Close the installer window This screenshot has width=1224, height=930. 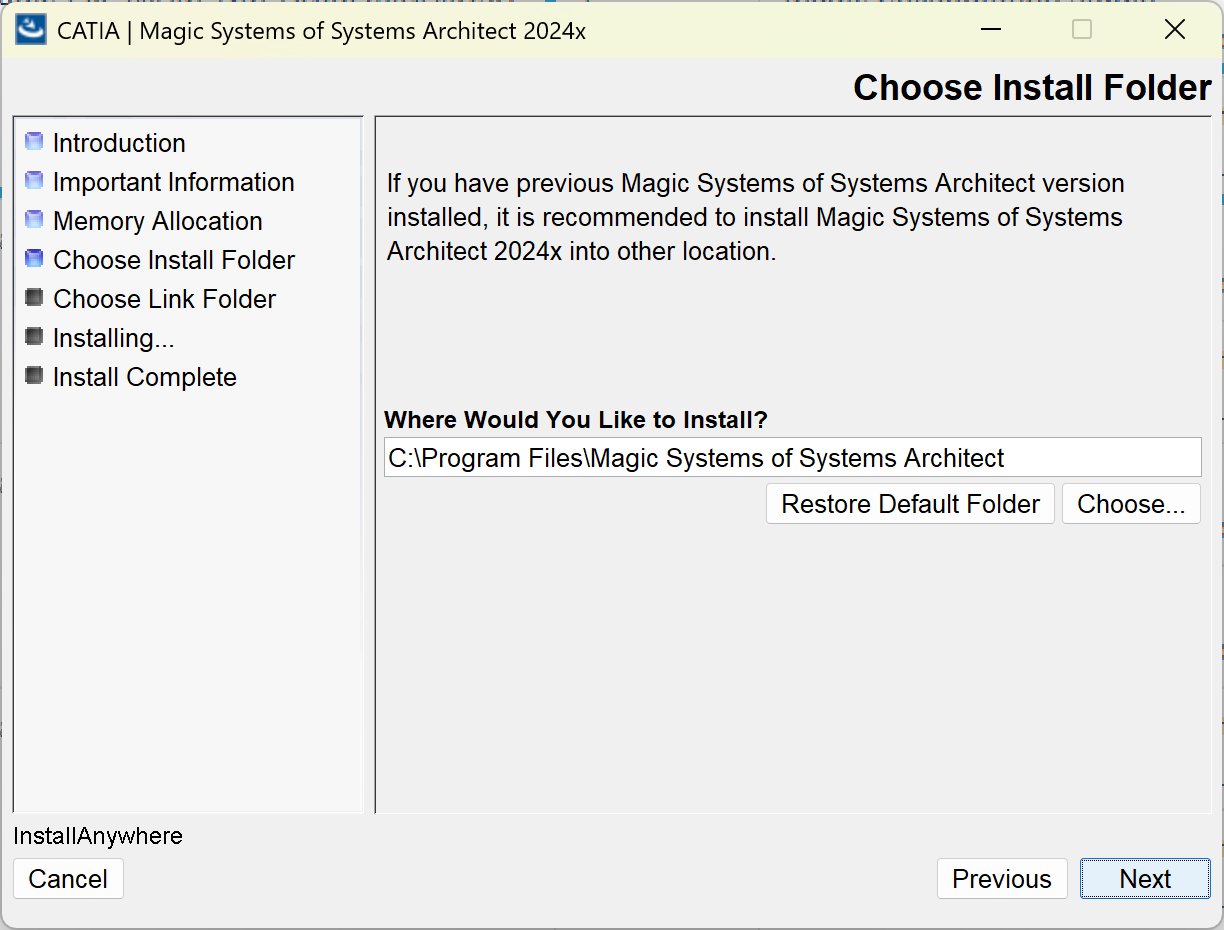coord(1175,30)
